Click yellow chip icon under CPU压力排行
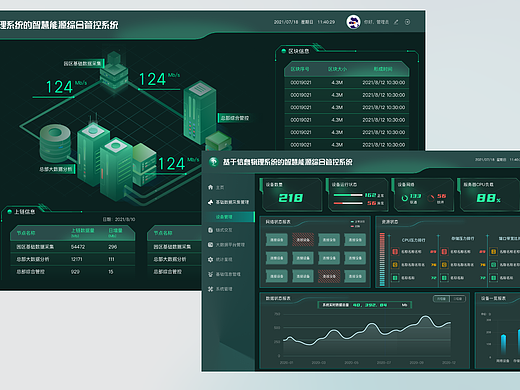520x390 pixels. 395,265
